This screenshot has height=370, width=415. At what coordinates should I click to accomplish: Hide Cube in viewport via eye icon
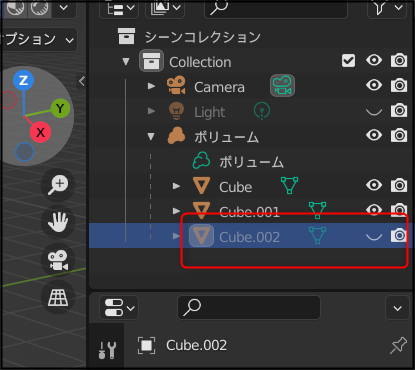click(374, 185)
